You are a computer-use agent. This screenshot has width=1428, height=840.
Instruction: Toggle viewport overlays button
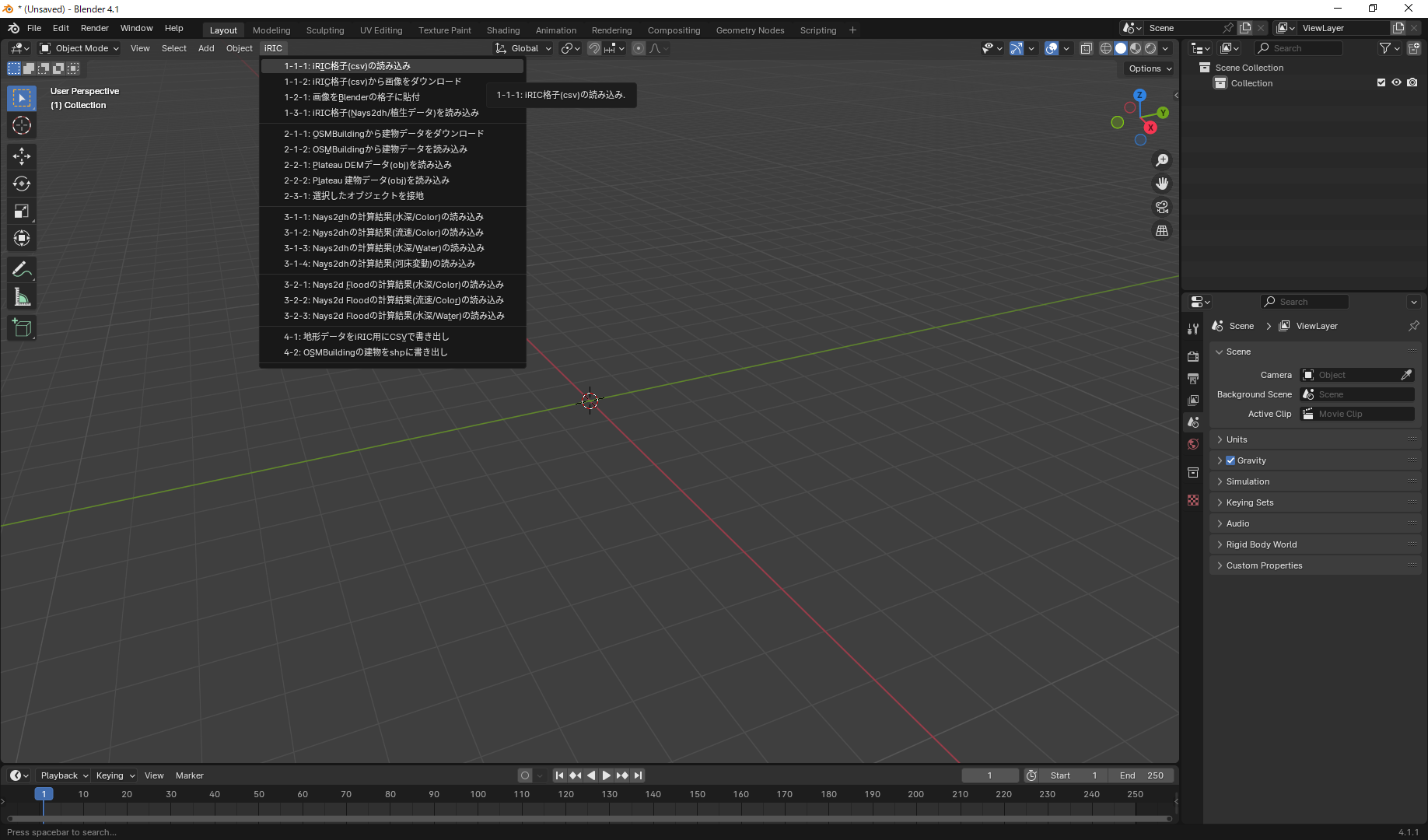1052,48
